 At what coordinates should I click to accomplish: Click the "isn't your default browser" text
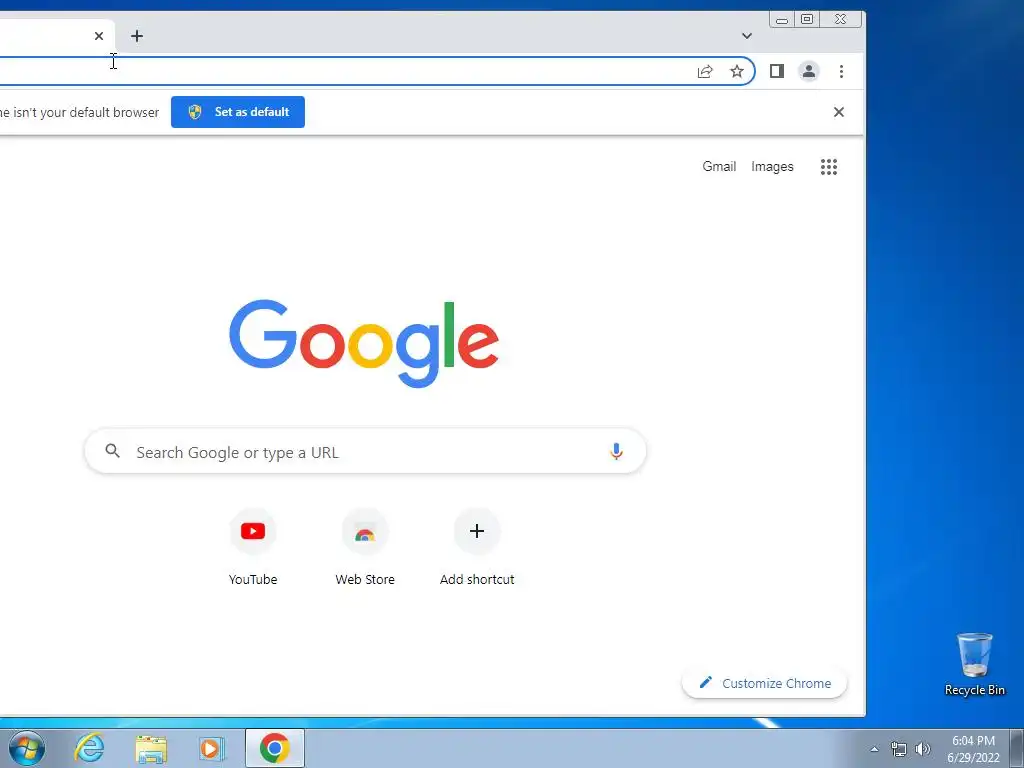(86, 112)
